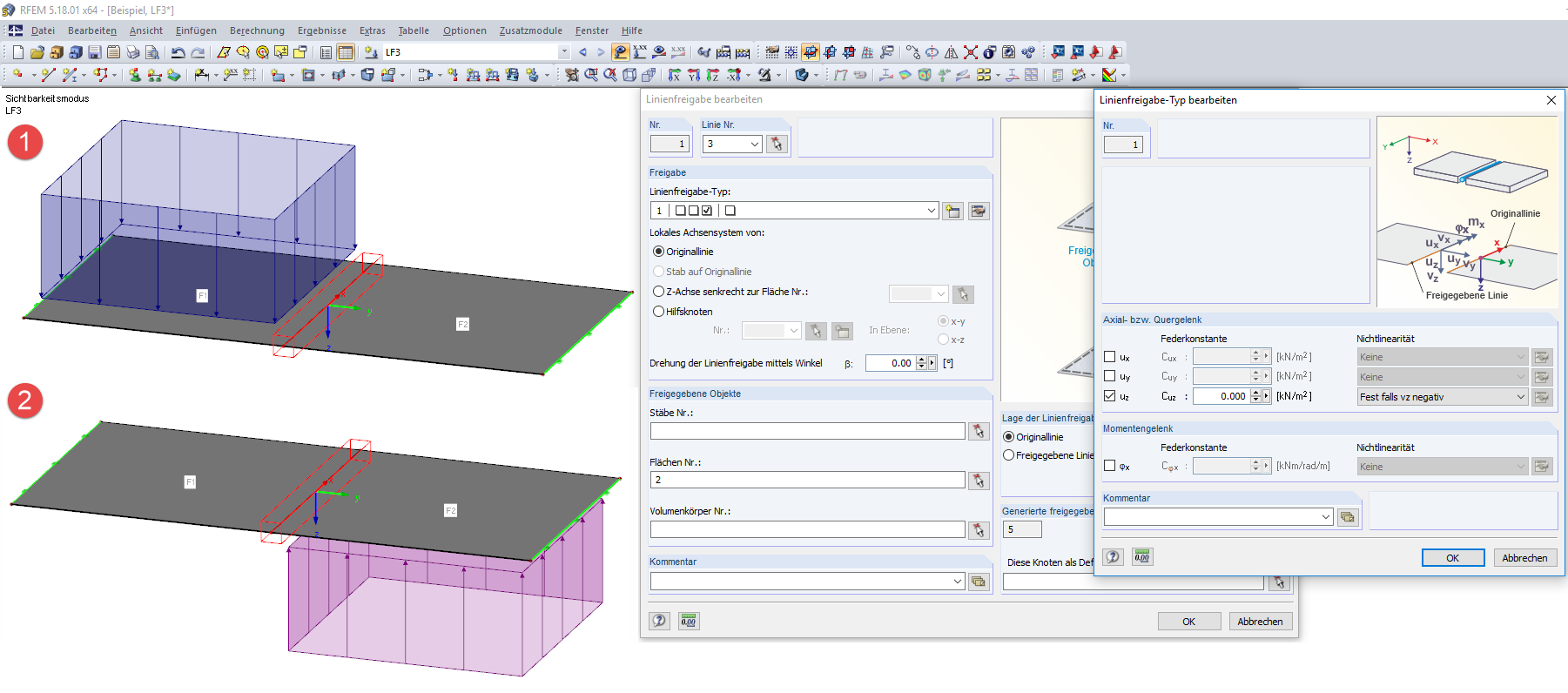Toggle show loads icon in toolbar

click(620, 52)
